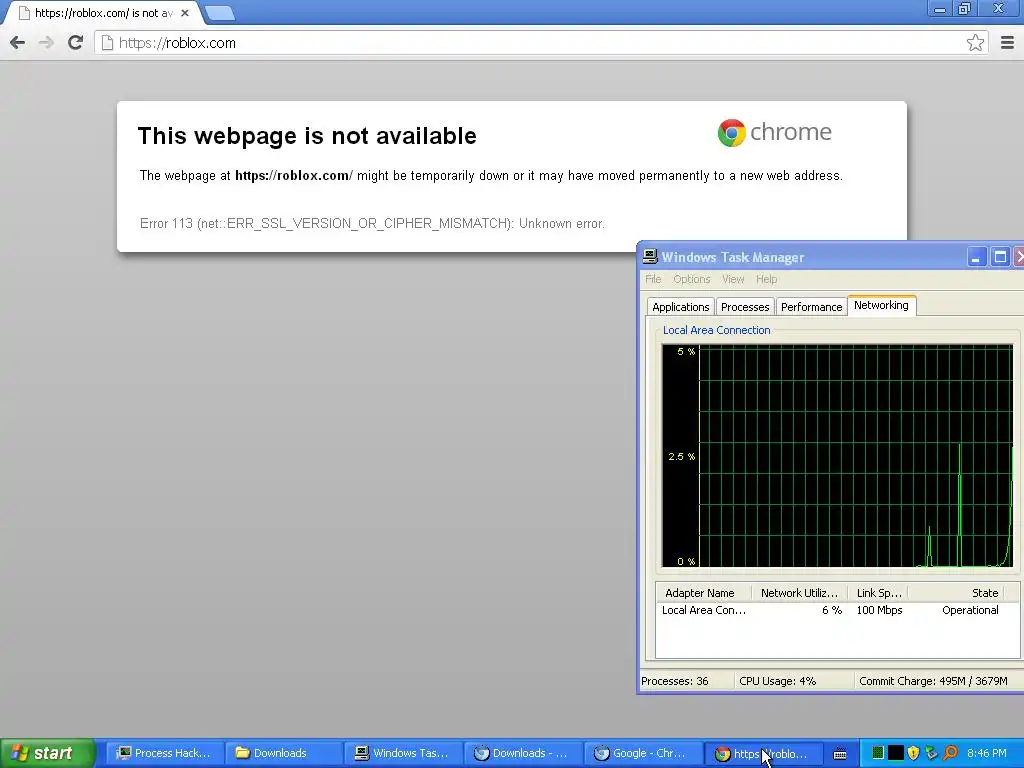Viewport: 1024px width, 768px height.
Task: Click the '100 Mbps' link speed value
Action: click(x=879, y=611)
